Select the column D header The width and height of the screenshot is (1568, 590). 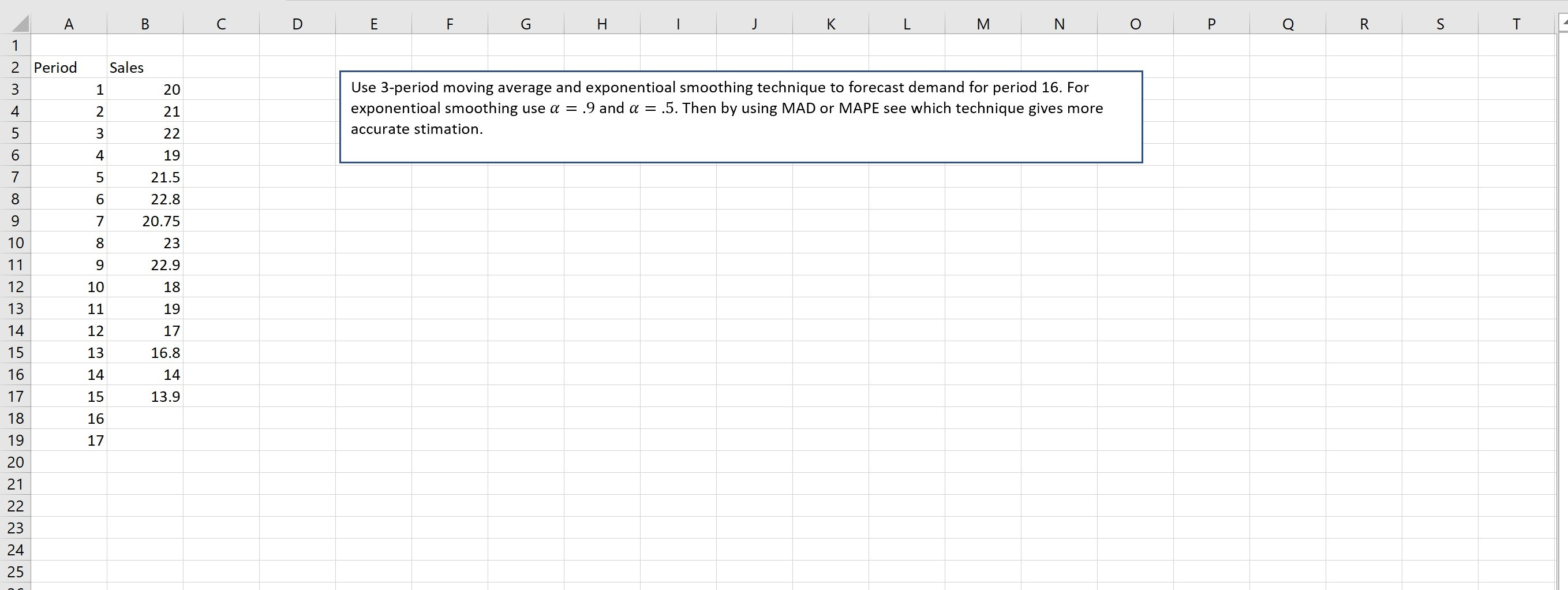(x=297, y=24)
